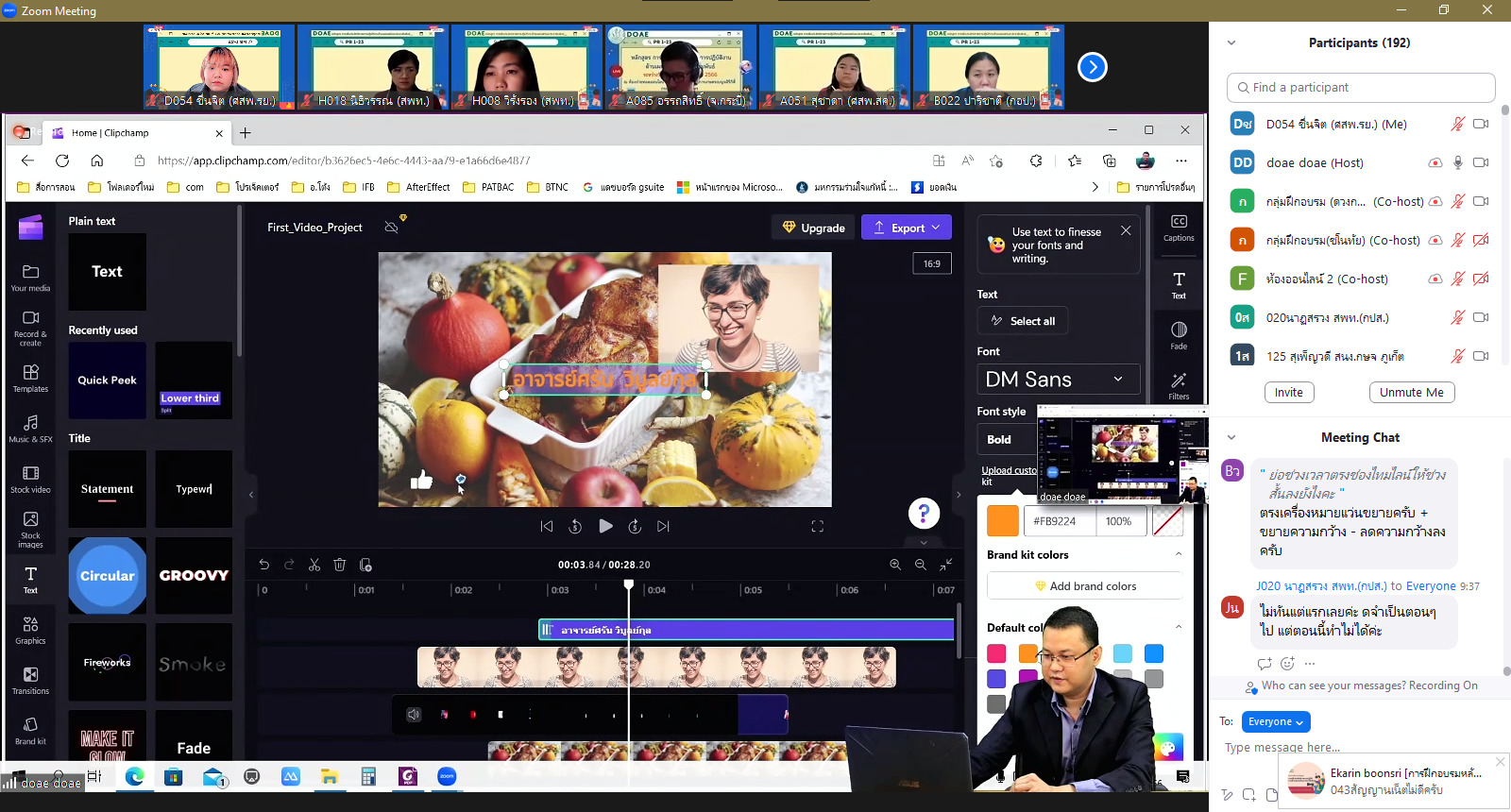Mute the audio track in timeline
This screenshot has height=812, width=1511.
(414, 715)
